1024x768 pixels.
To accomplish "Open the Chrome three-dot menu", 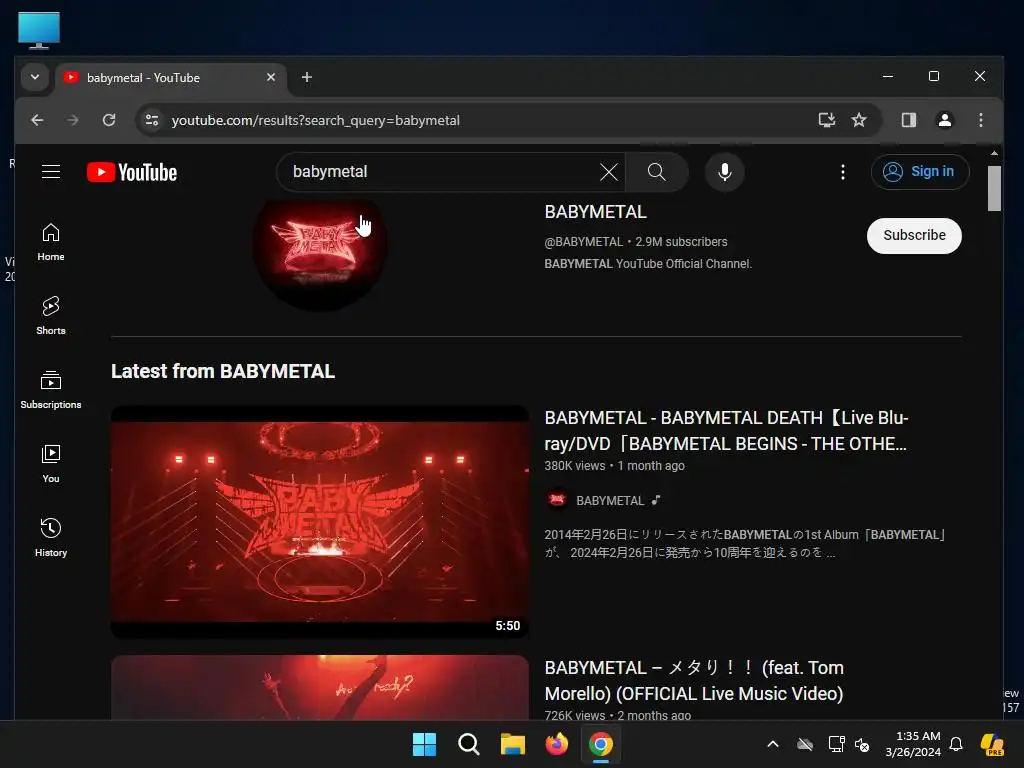I will coord(980,120).
